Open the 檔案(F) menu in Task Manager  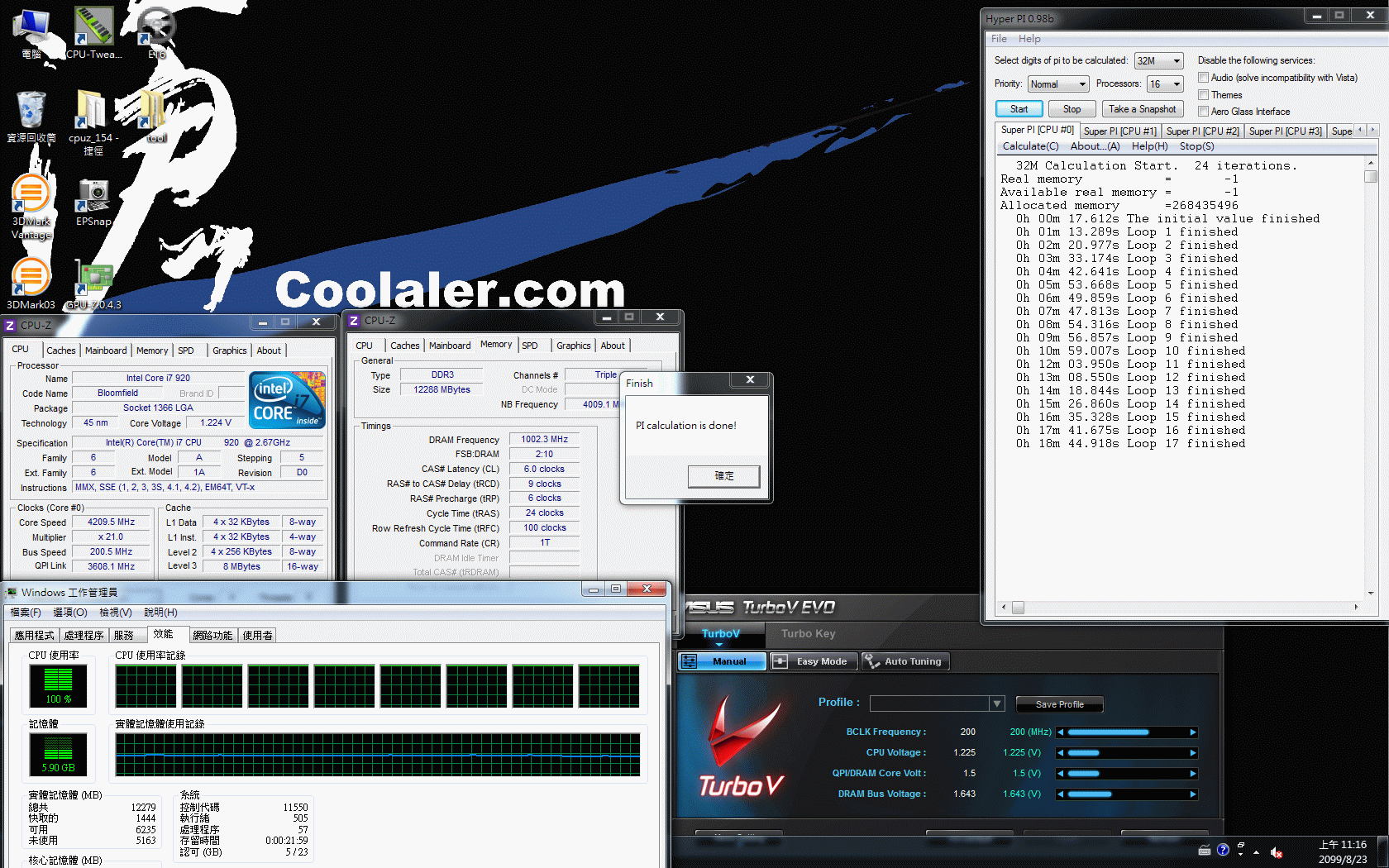coord(26,613)
